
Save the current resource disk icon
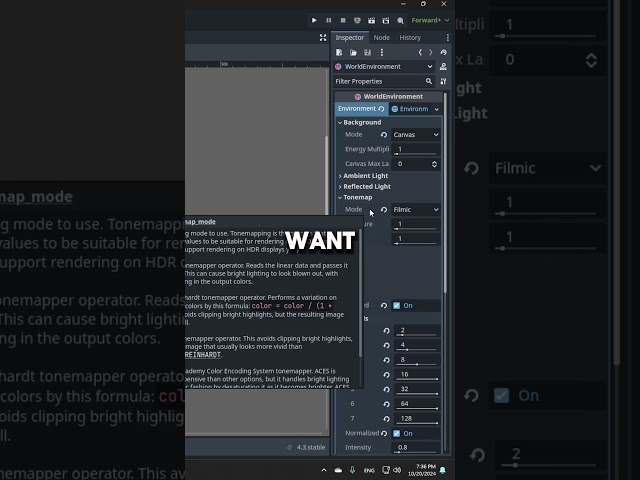click(367, 52)
